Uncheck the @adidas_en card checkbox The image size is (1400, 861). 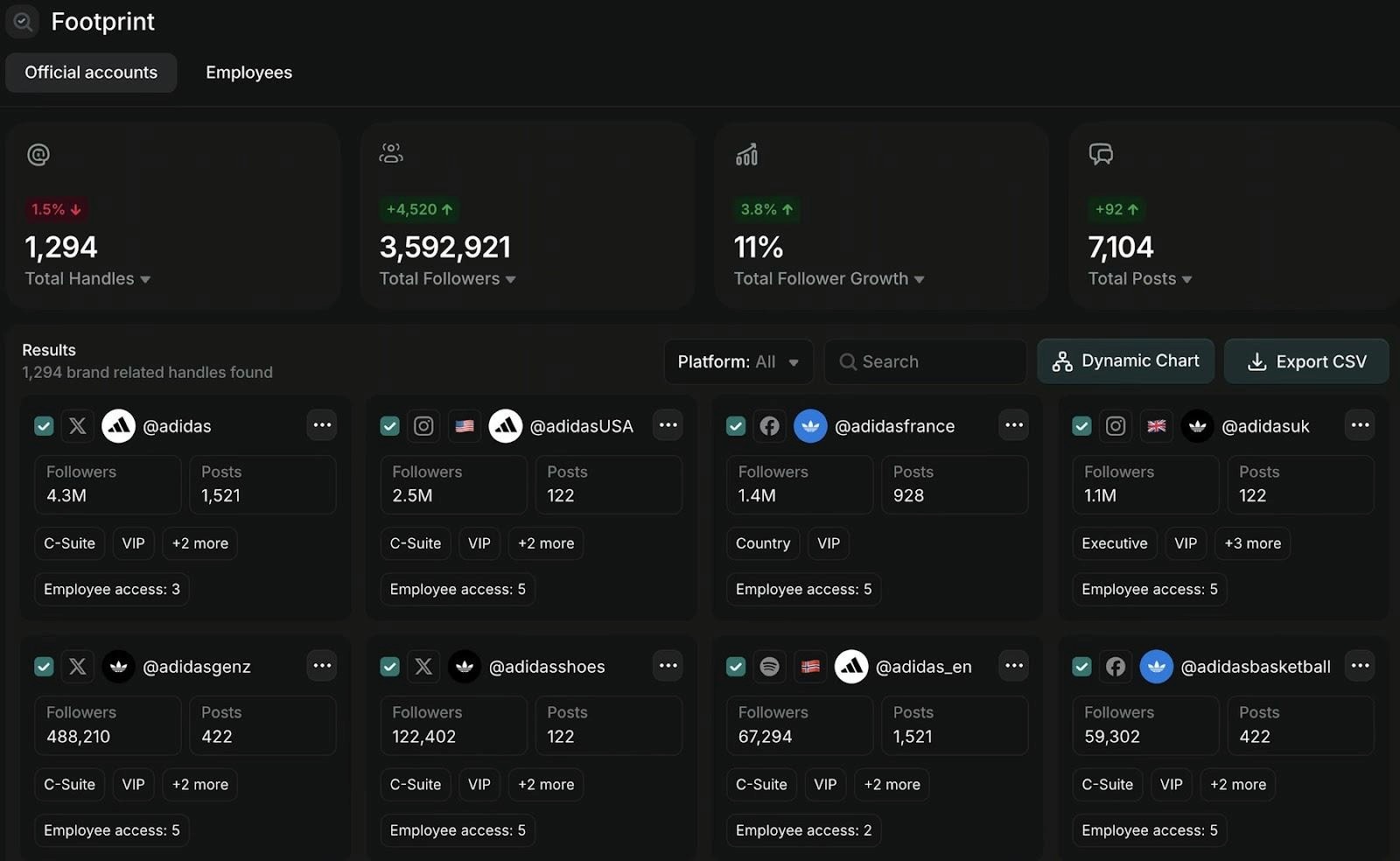point(736,667)
